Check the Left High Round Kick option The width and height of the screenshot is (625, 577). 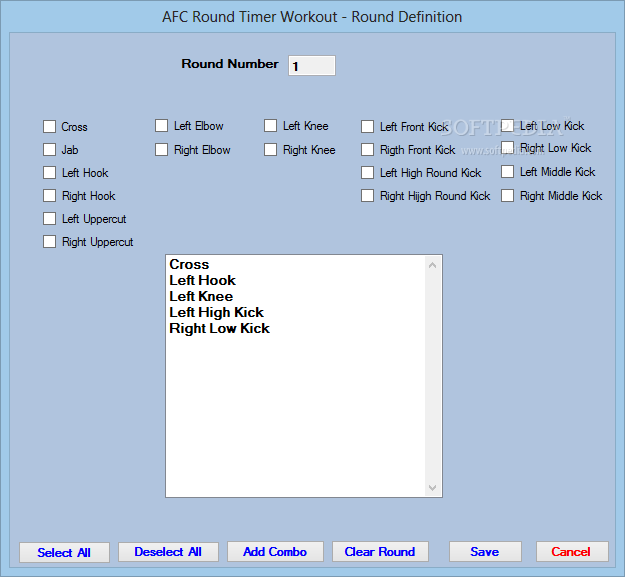pyautogui.click(x=368, y=173)
